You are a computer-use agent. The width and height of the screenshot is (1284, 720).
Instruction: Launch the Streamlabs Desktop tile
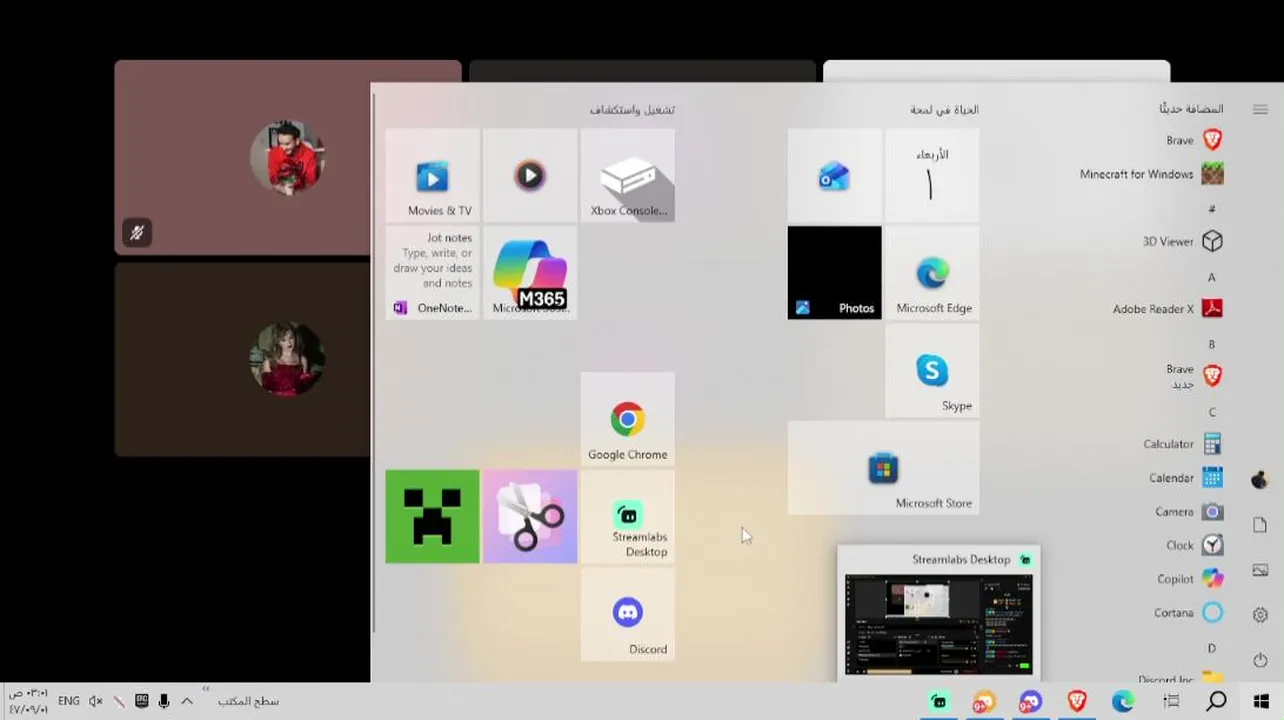point(628,517)
